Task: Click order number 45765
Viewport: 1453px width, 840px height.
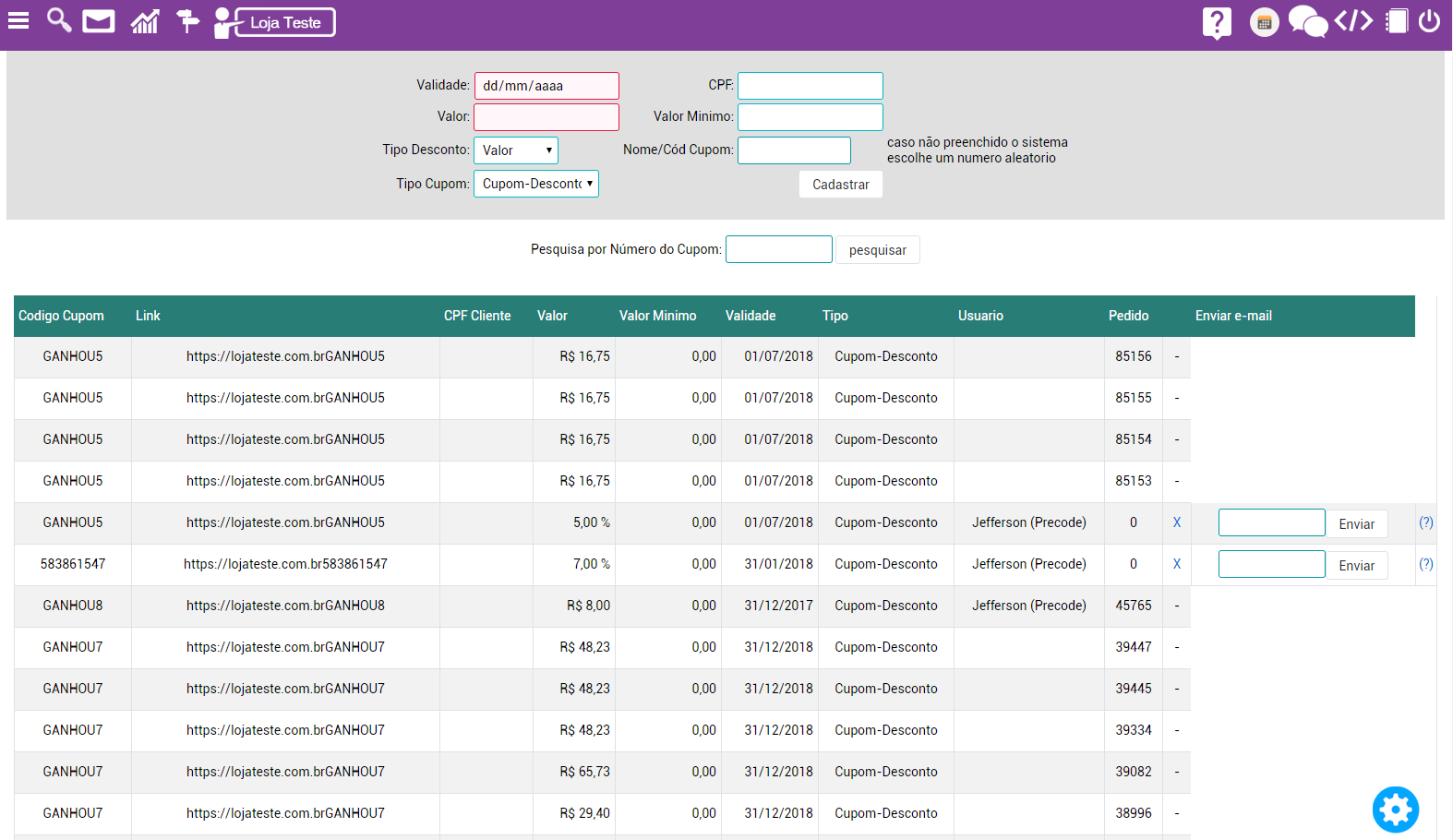Action: 1134,606
